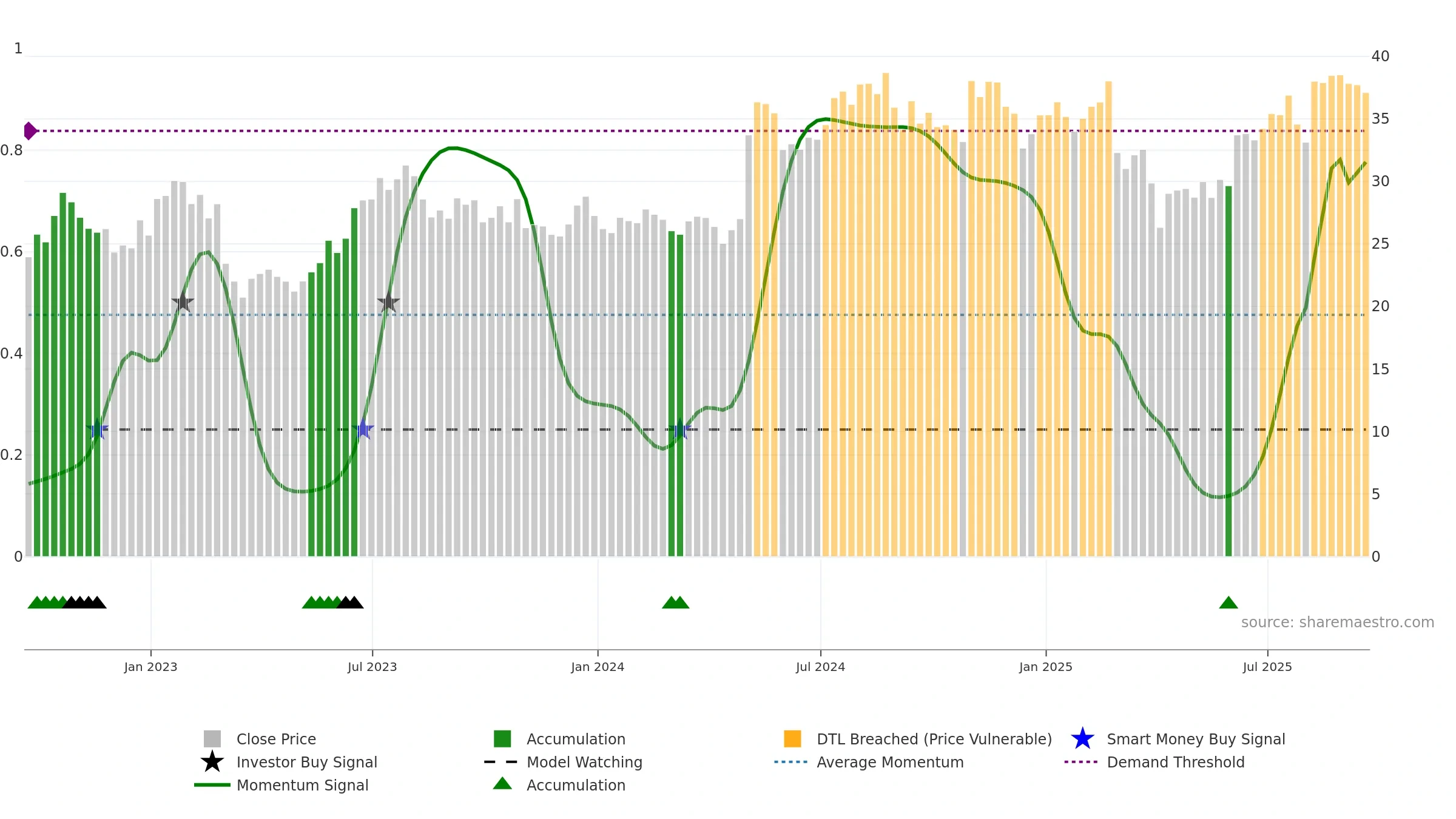Click the first black star near Jan 2023
Viewport: 1456px width, 819px height.
point(183,302)
